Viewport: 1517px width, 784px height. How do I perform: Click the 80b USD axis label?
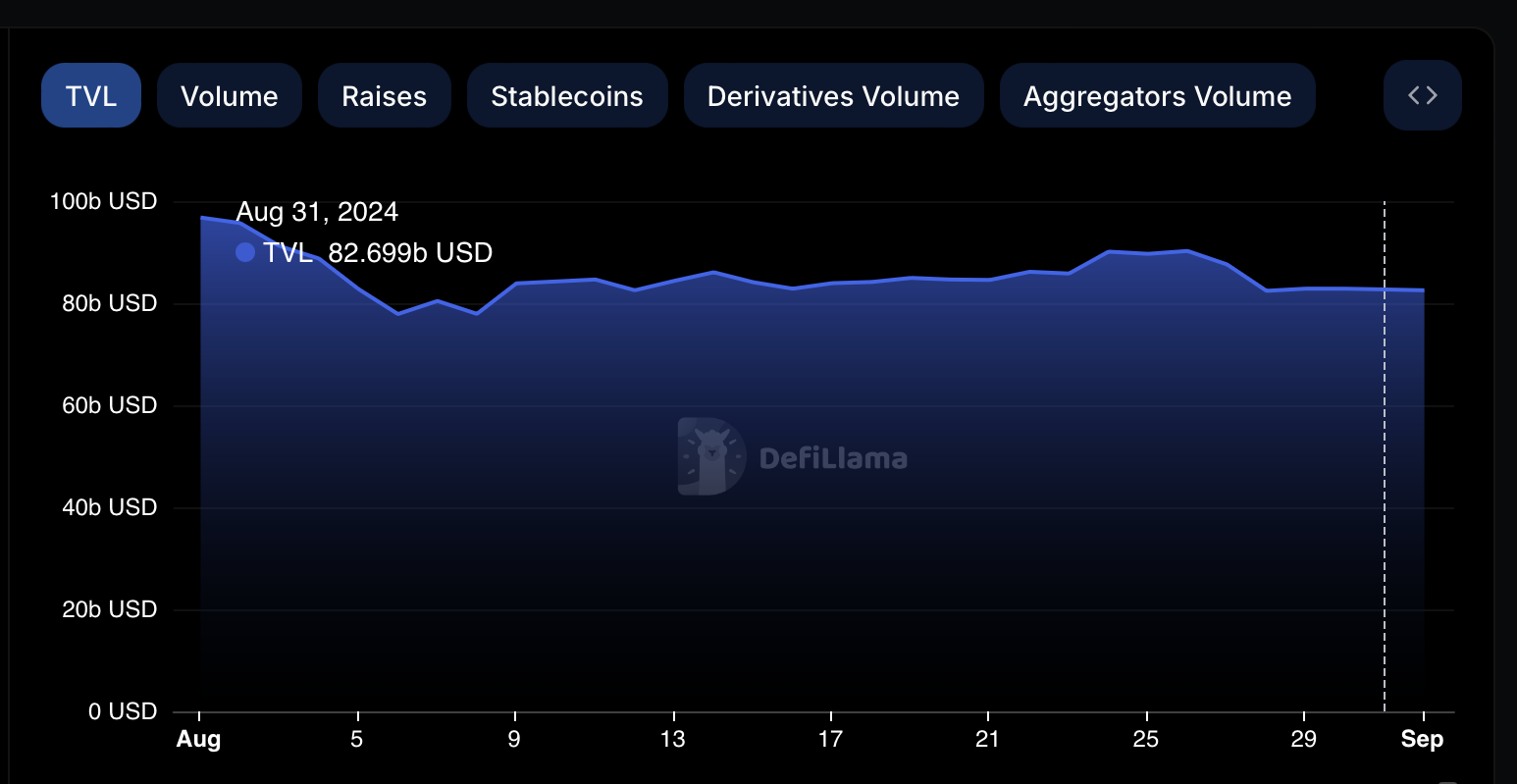coord(110,303)
